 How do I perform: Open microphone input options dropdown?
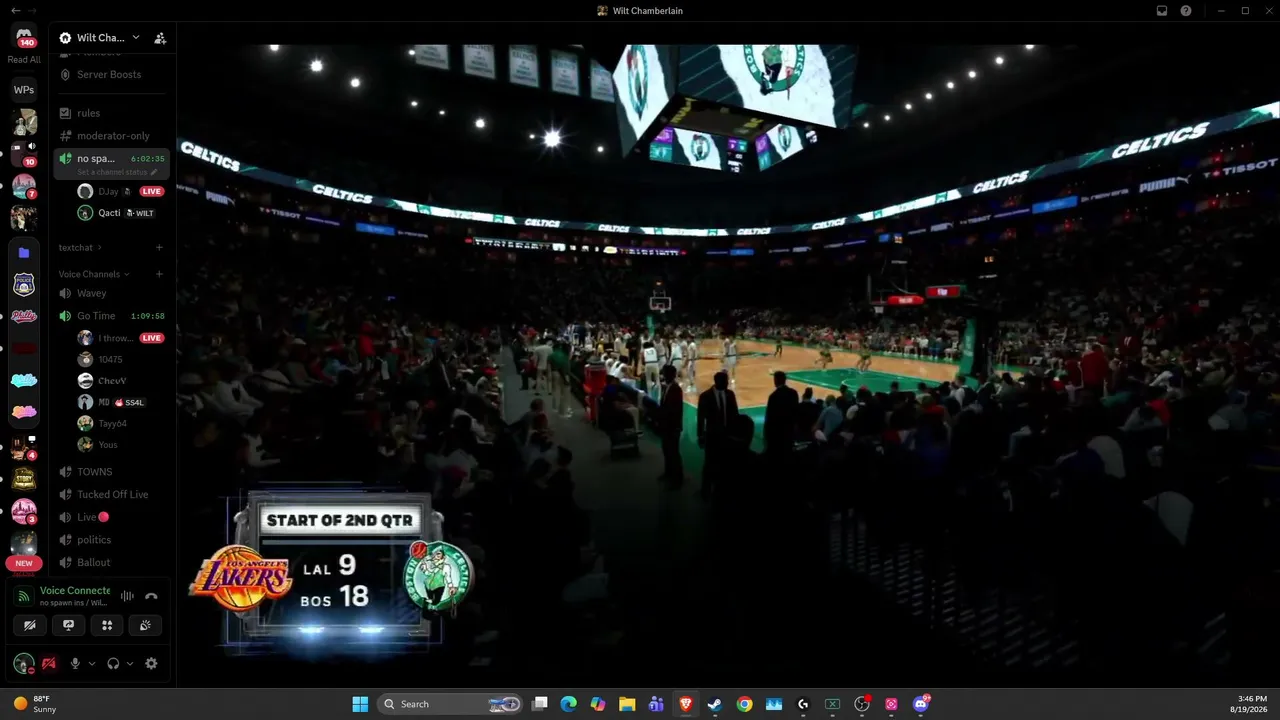point(92,664)
